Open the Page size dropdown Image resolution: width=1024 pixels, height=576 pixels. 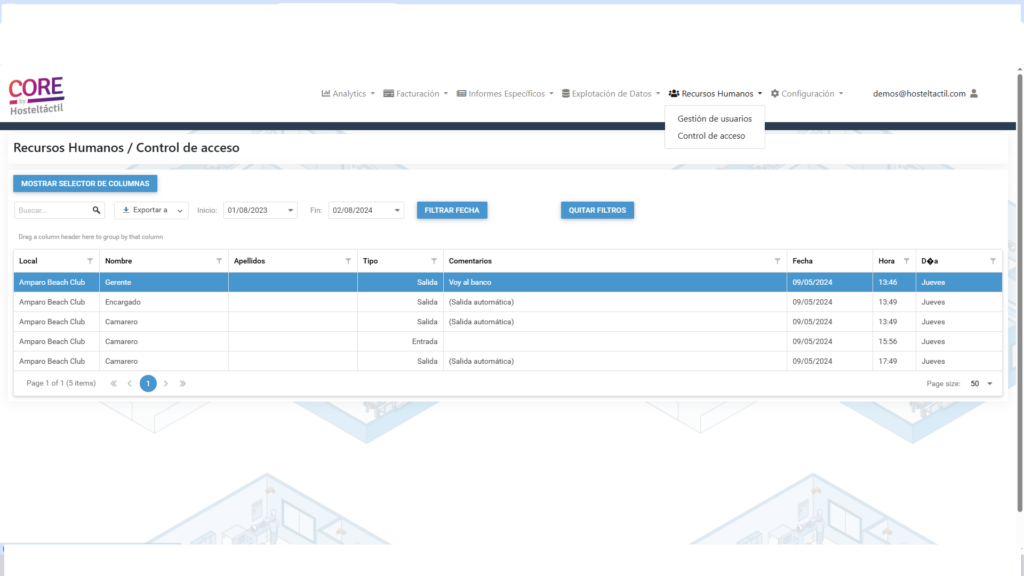pos(990,383)
